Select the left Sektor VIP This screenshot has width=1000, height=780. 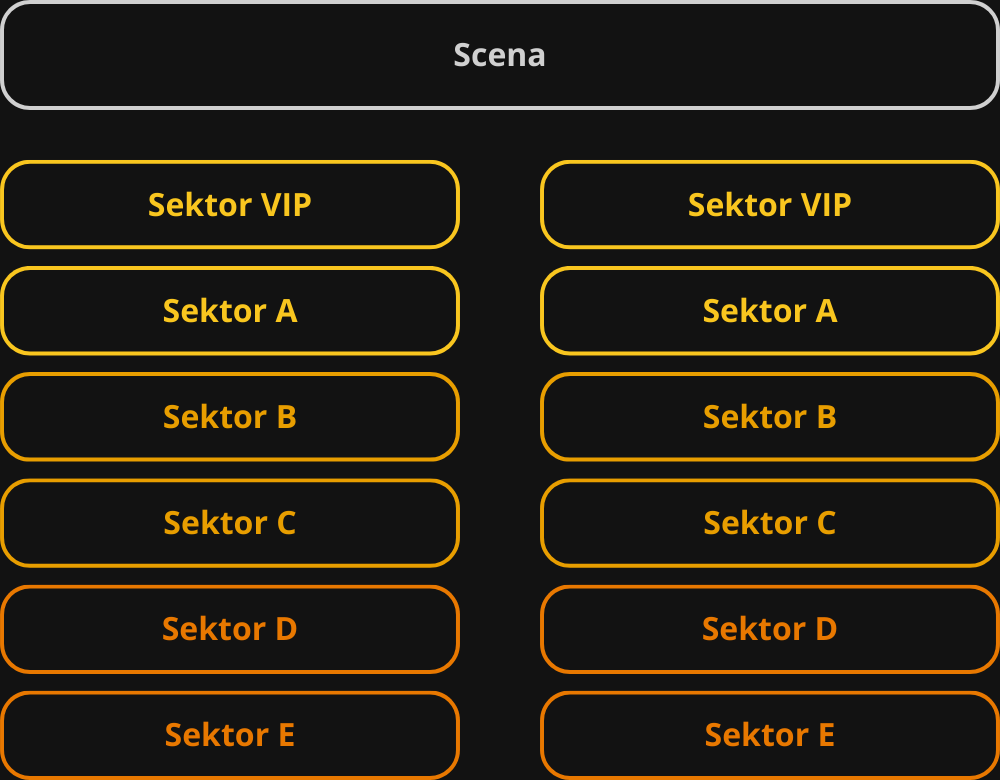230,205
